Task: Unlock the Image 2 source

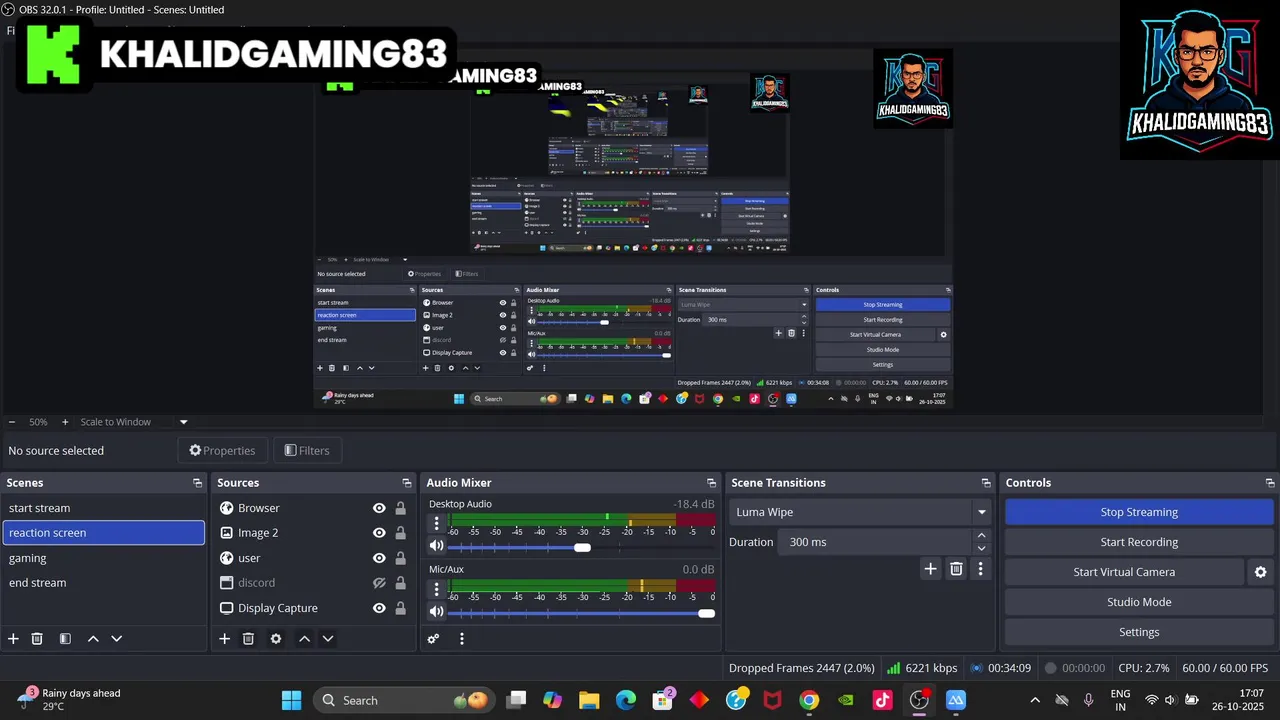Action: point(400,533)
